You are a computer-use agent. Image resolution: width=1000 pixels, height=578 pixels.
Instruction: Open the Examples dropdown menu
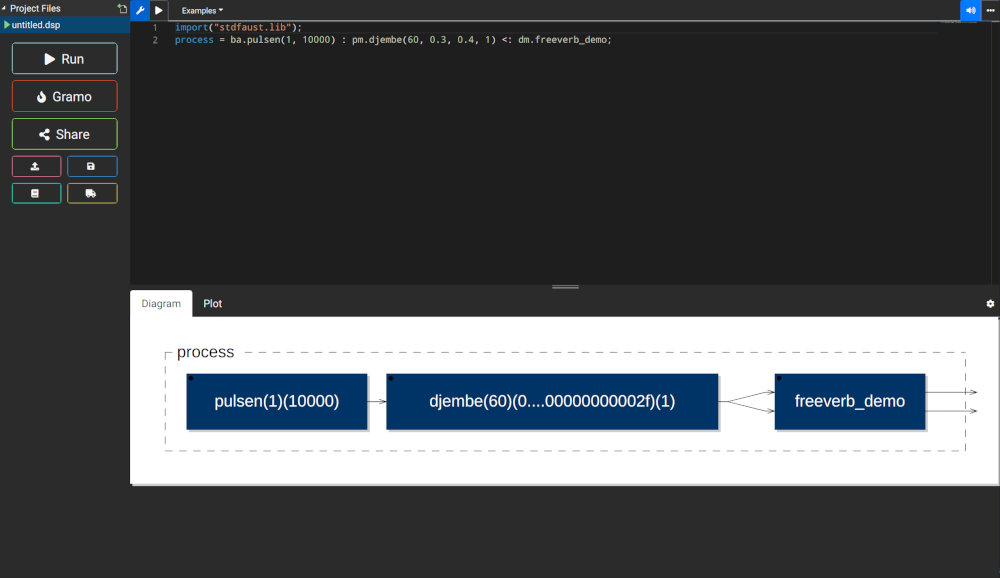pyautogui.click(x=202, y=10)
